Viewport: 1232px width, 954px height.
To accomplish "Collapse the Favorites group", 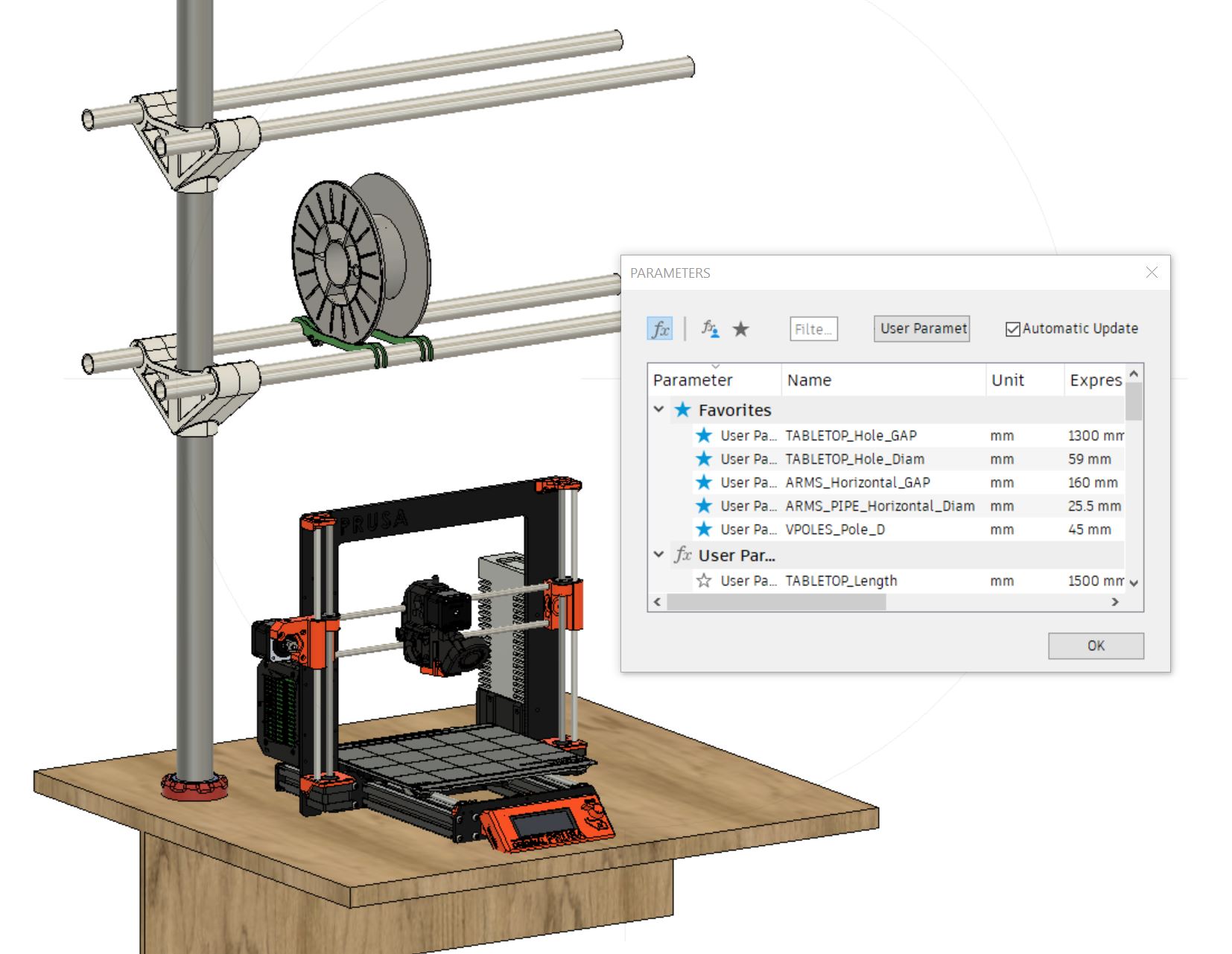I will (658, 410).
